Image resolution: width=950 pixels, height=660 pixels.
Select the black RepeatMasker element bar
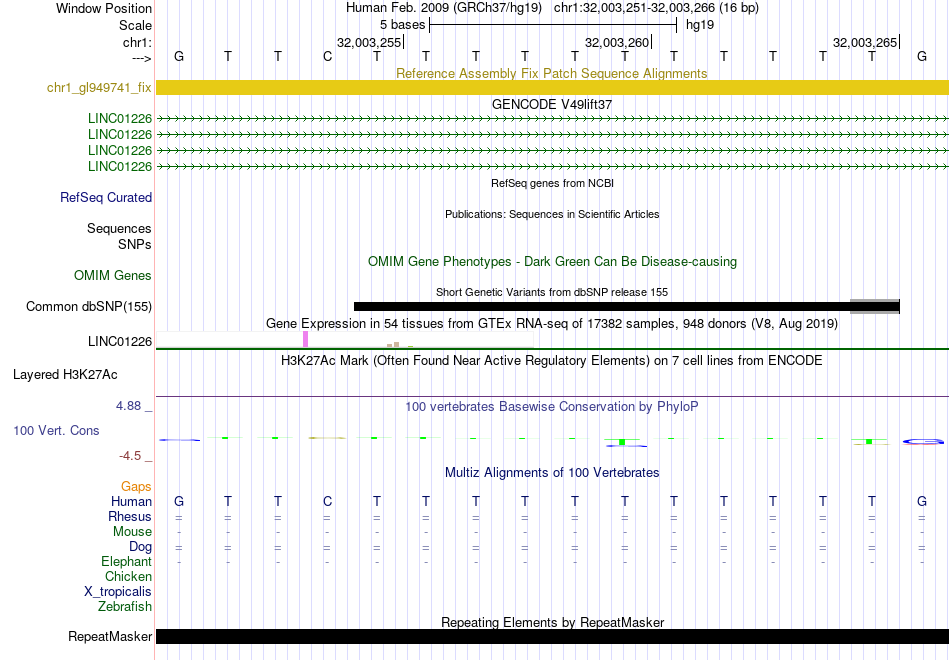(x=552, y=636)
